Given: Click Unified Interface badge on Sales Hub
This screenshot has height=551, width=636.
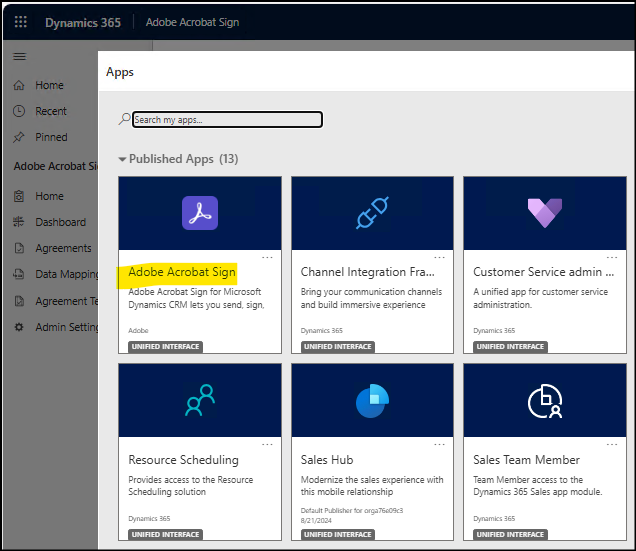Looking at the screenshot, I should coord(338,534).
